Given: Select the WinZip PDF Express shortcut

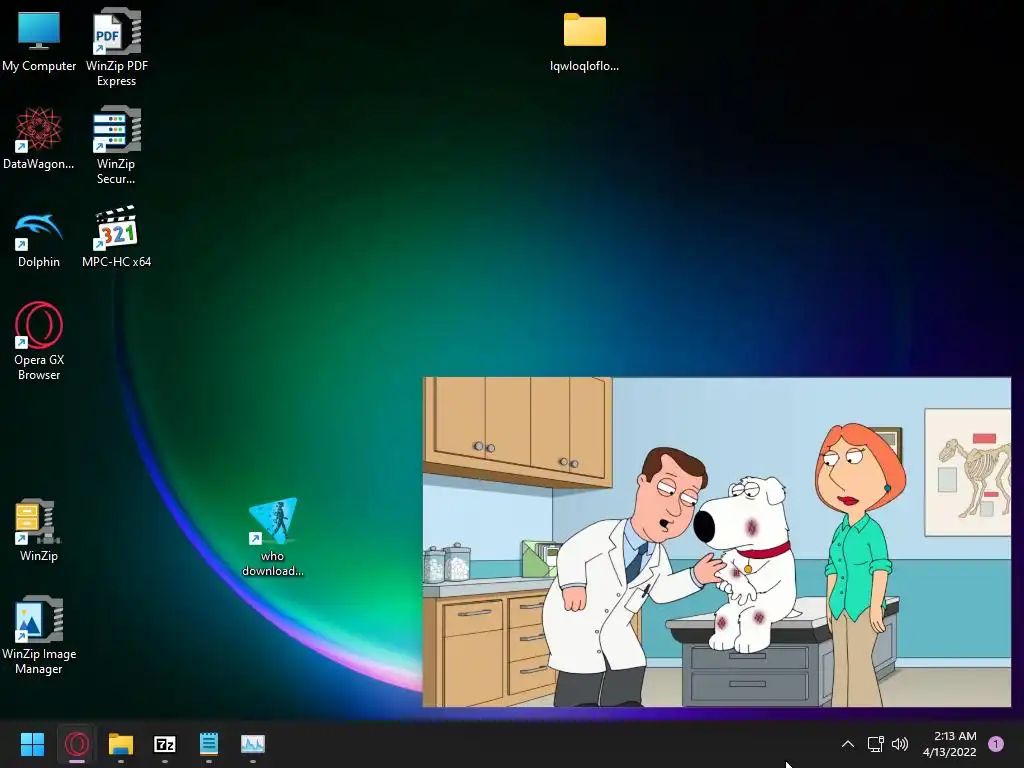Looking at the screenshot, I should (117, 47).
